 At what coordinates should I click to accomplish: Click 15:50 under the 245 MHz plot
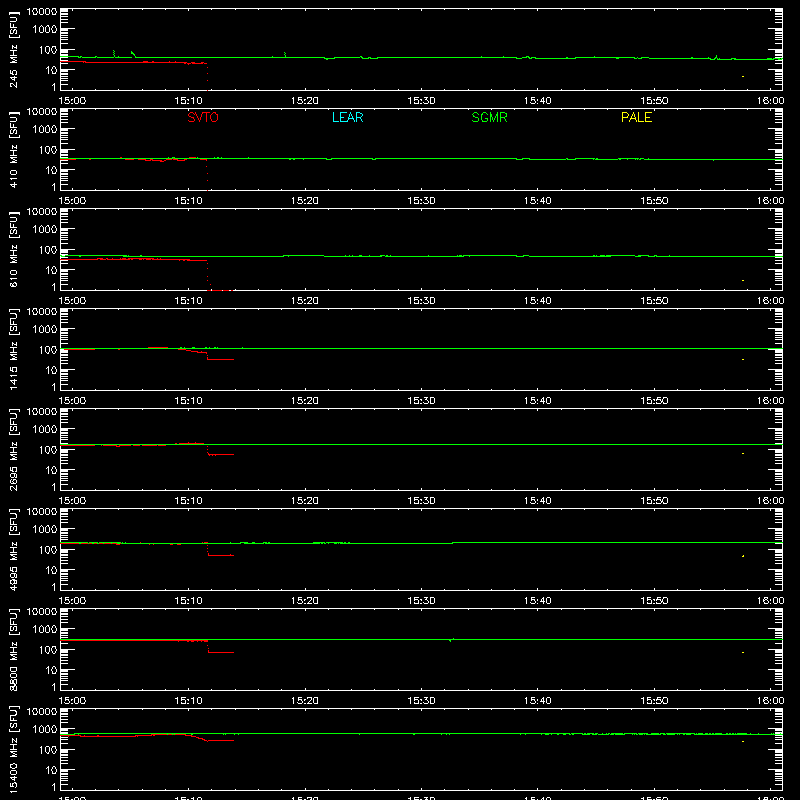[x=654, y=101]
